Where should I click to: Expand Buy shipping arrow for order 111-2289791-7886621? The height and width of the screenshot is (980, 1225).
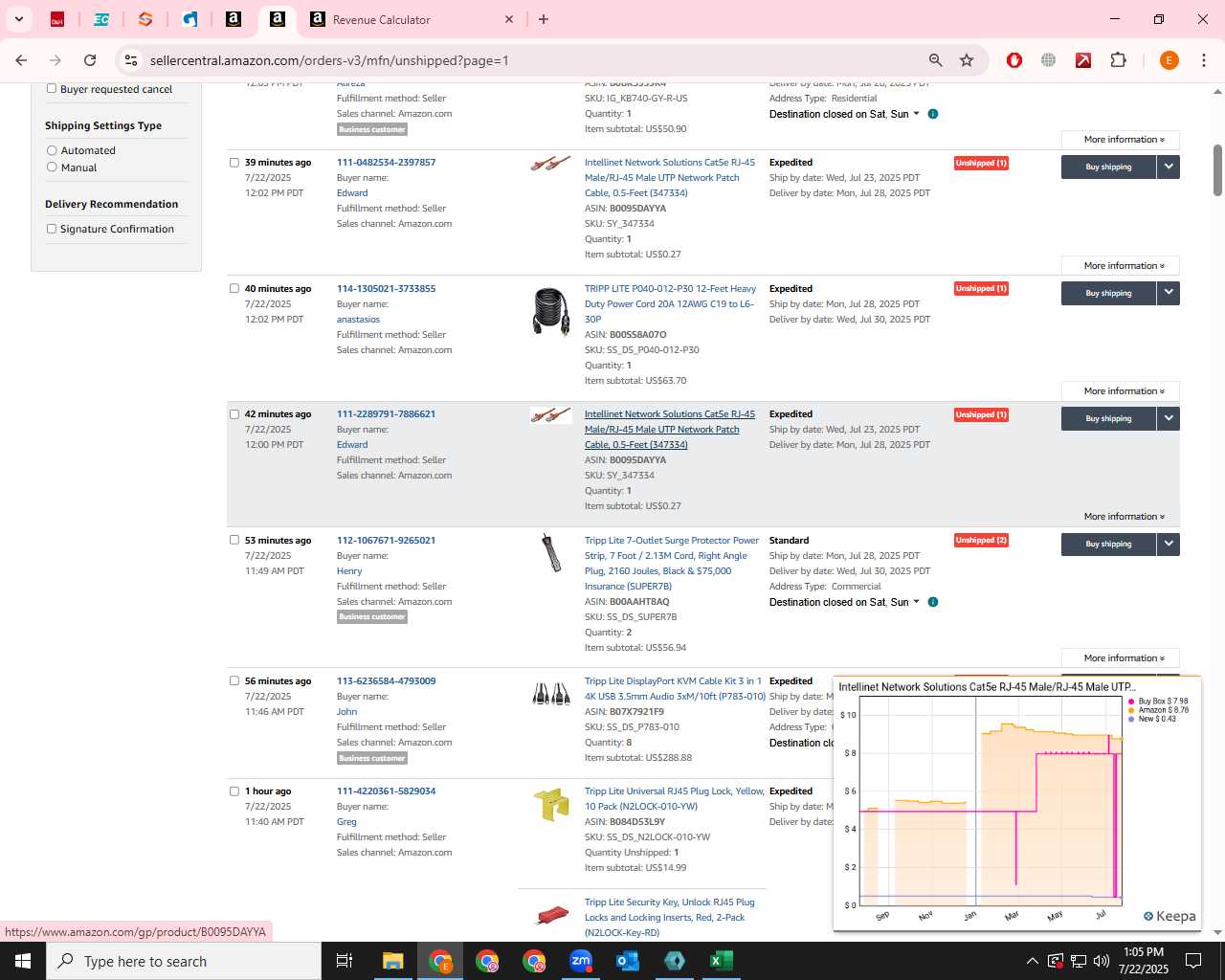(x=1169, y=418)
